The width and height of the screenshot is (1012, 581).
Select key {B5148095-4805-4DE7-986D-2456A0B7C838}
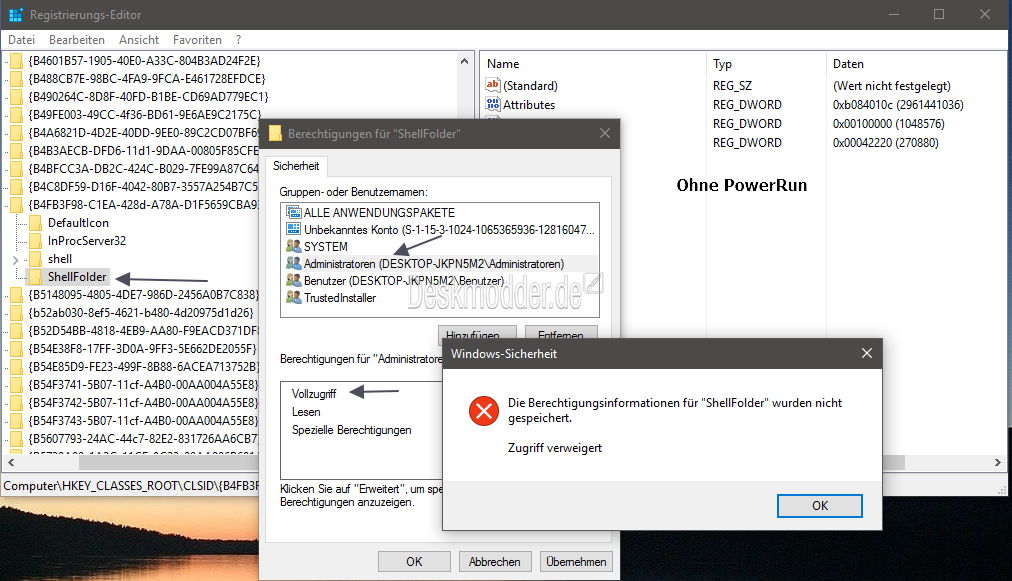click(143, 294)
